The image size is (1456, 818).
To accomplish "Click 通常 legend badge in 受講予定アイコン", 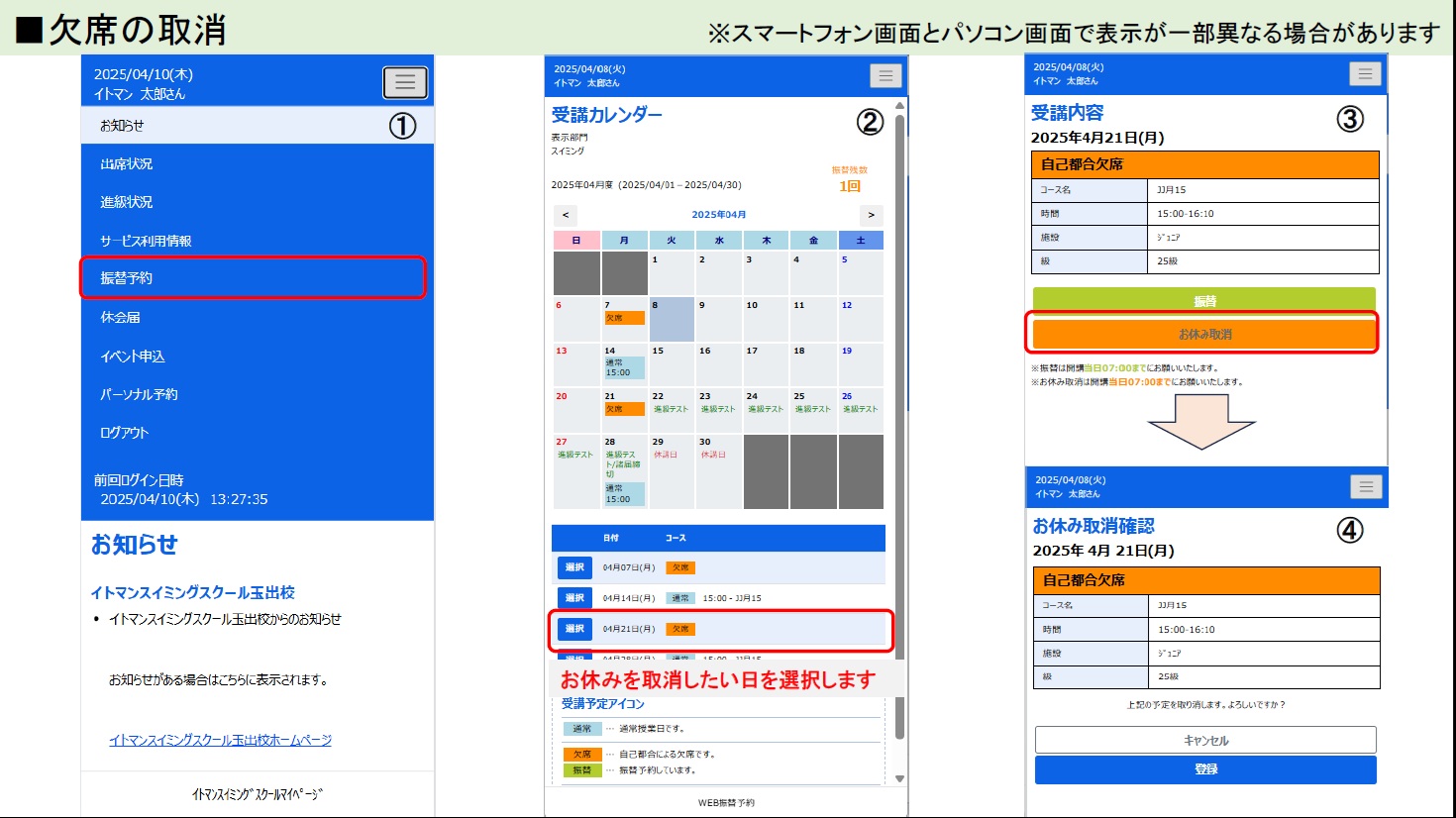I will [x=582, y=729].
